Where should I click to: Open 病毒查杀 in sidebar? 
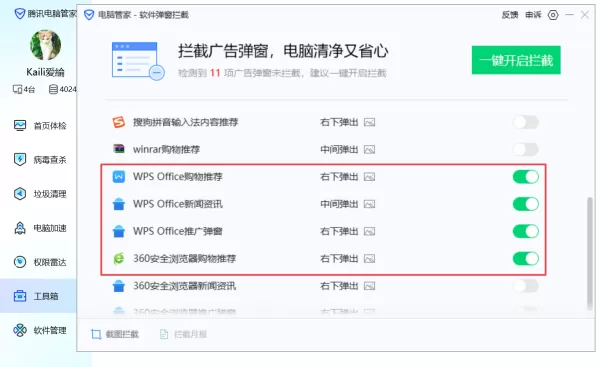tap(40, 160)
